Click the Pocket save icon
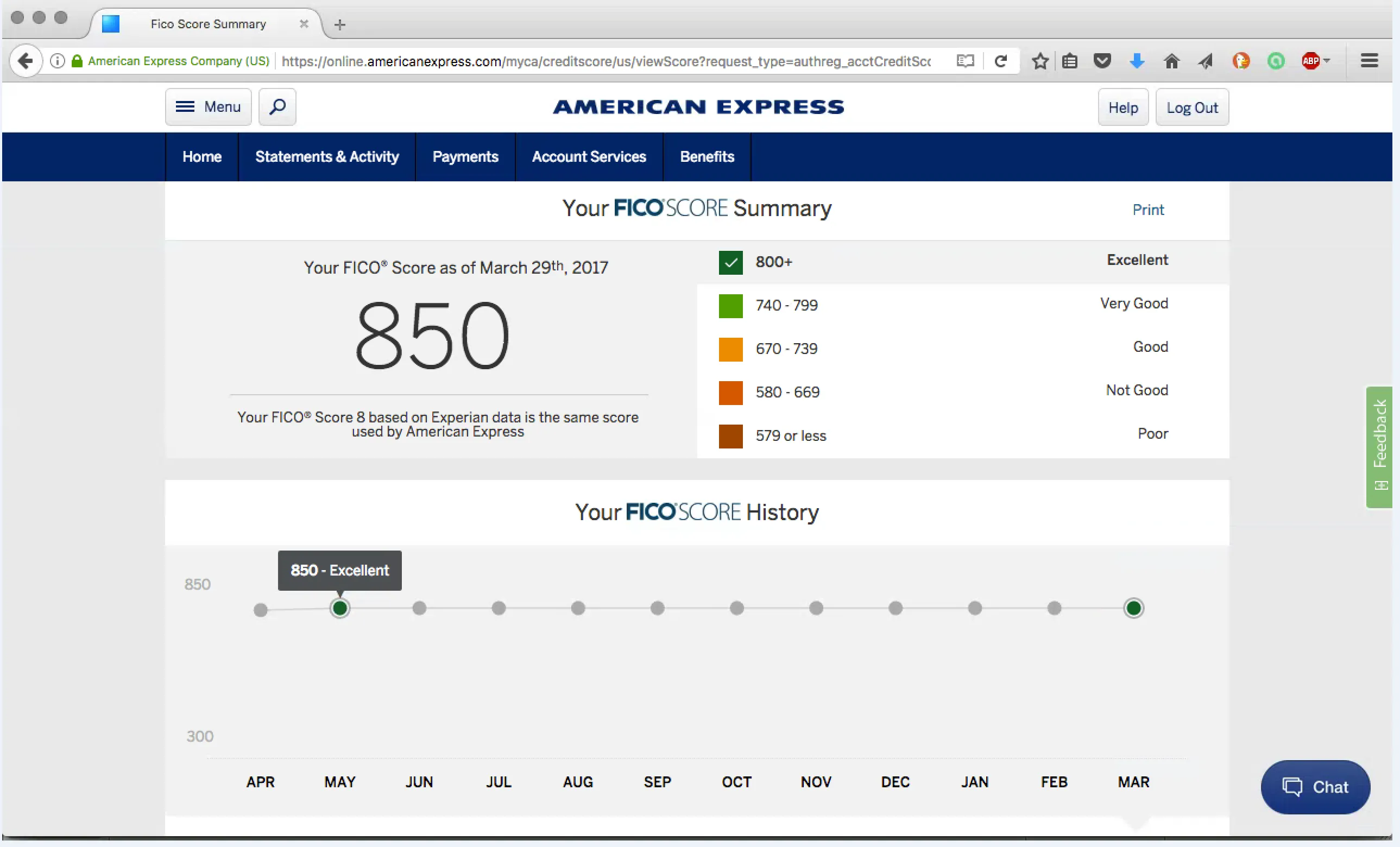The height and width of the screenshot is (847, 1400). [x=1102, y=61]
